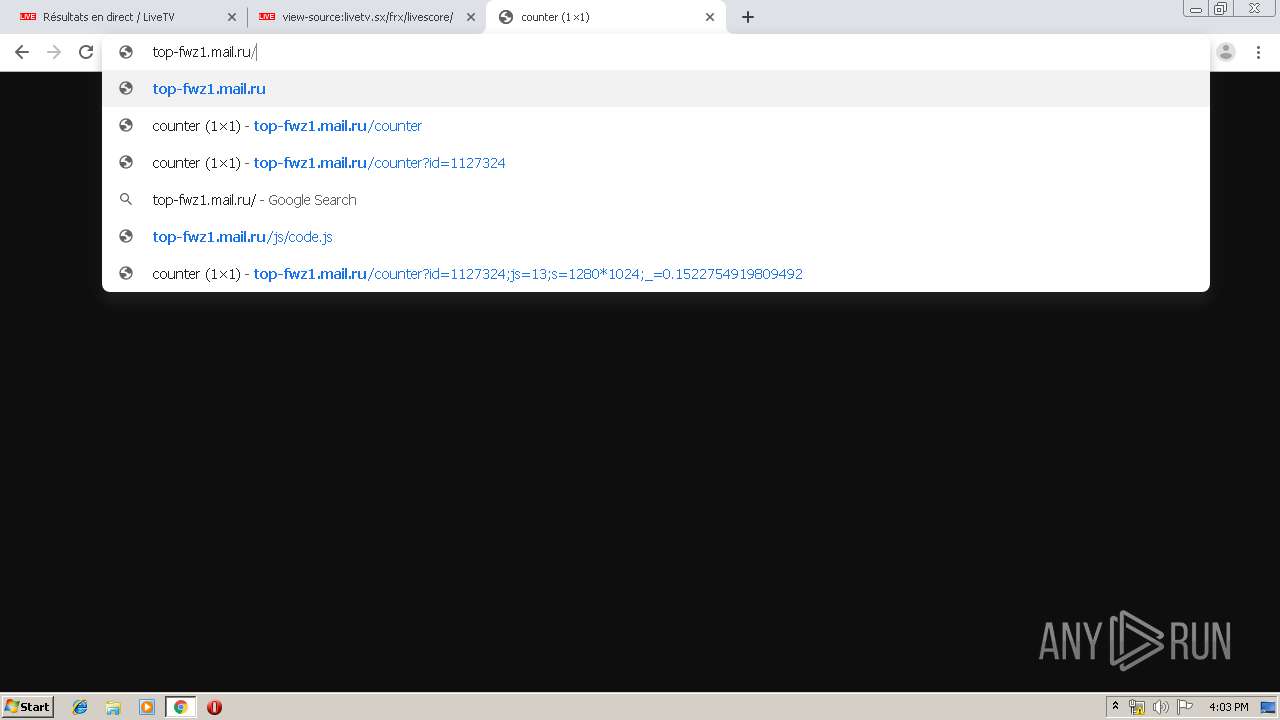Screen dimensions: 1280x720
Task: Click globe icon beside js/code.js suggestion
Action: pos(126,237)
